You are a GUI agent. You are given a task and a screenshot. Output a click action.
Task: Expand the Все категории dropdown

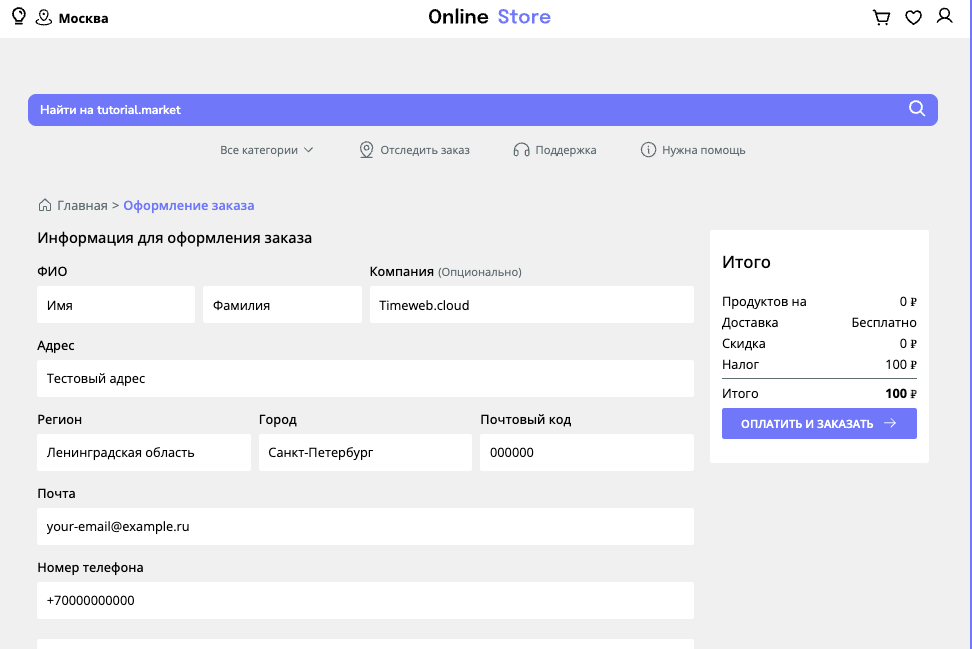point(266,150)
